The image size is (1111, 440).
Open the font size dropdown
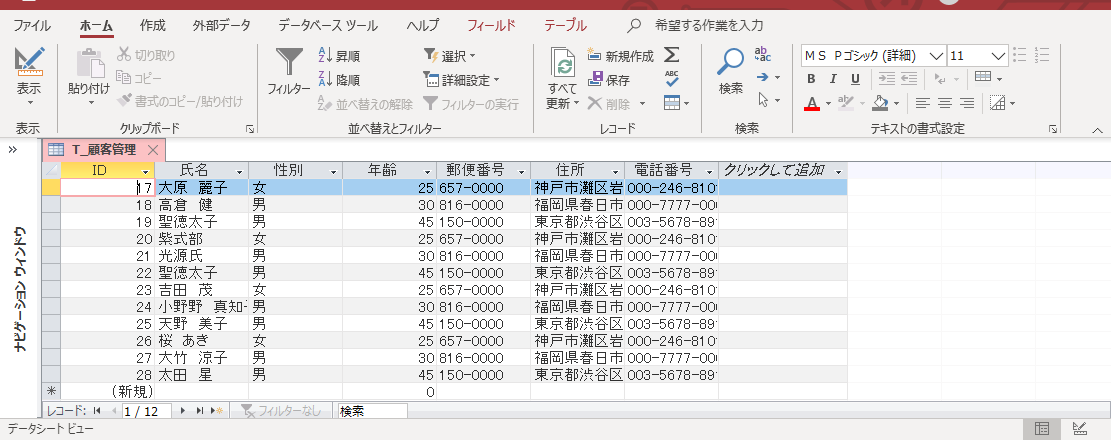coord(999,55)
